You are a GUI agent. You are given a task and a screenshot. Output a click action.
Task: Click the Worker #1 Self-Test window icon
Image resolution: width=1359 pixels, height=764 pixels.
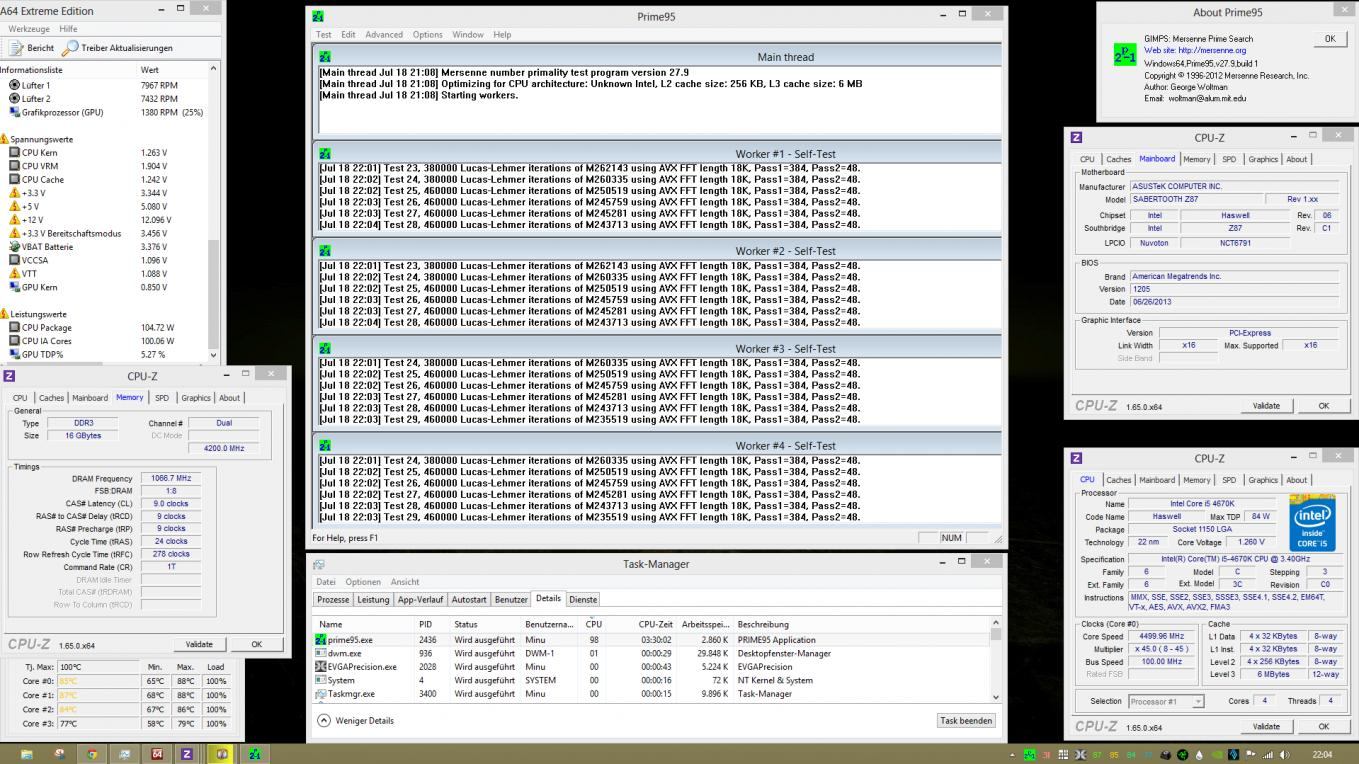click(x=324, y=154)
